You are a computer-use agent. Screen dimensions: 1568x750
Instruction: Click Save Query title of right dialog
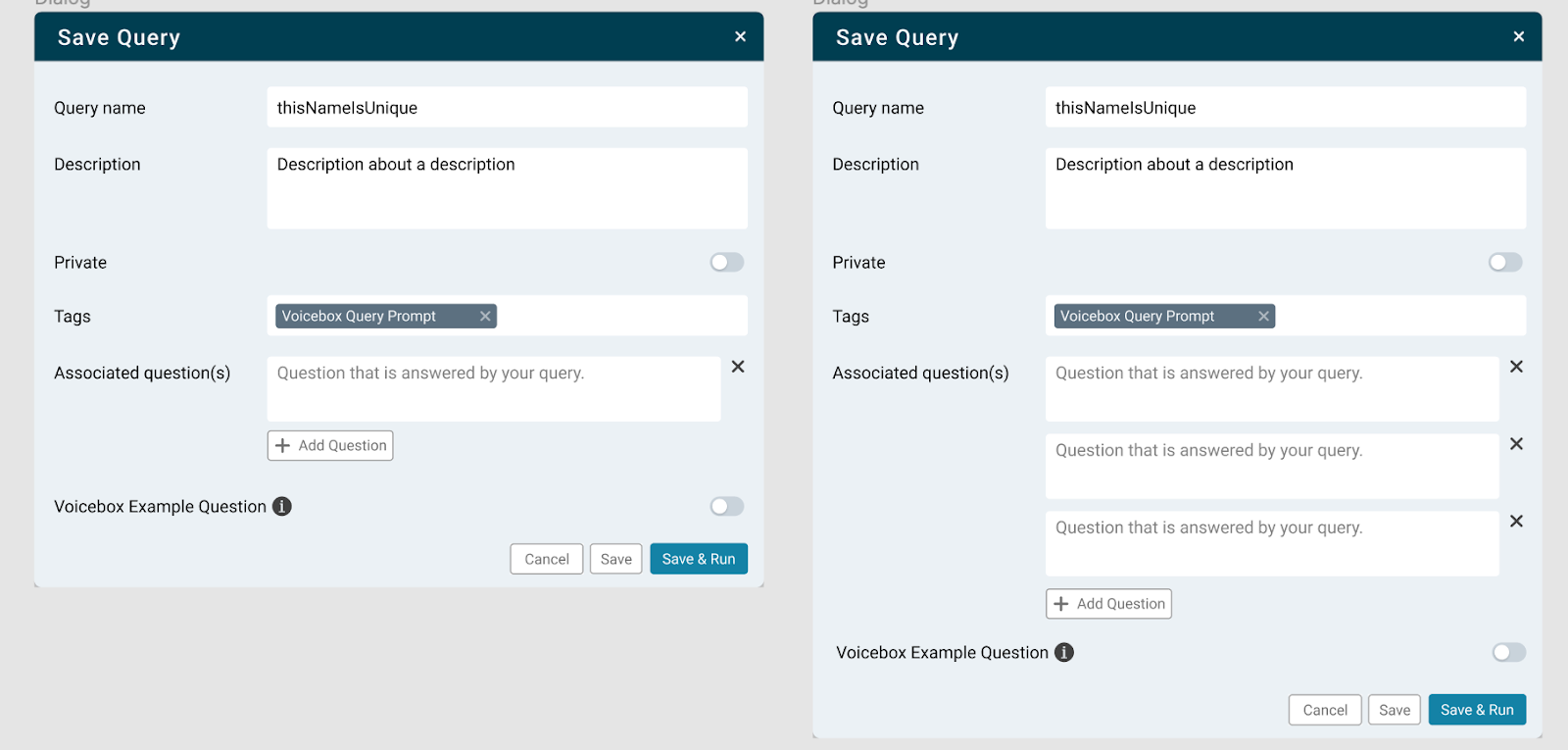pyautogui.click(x=897, y=37)
